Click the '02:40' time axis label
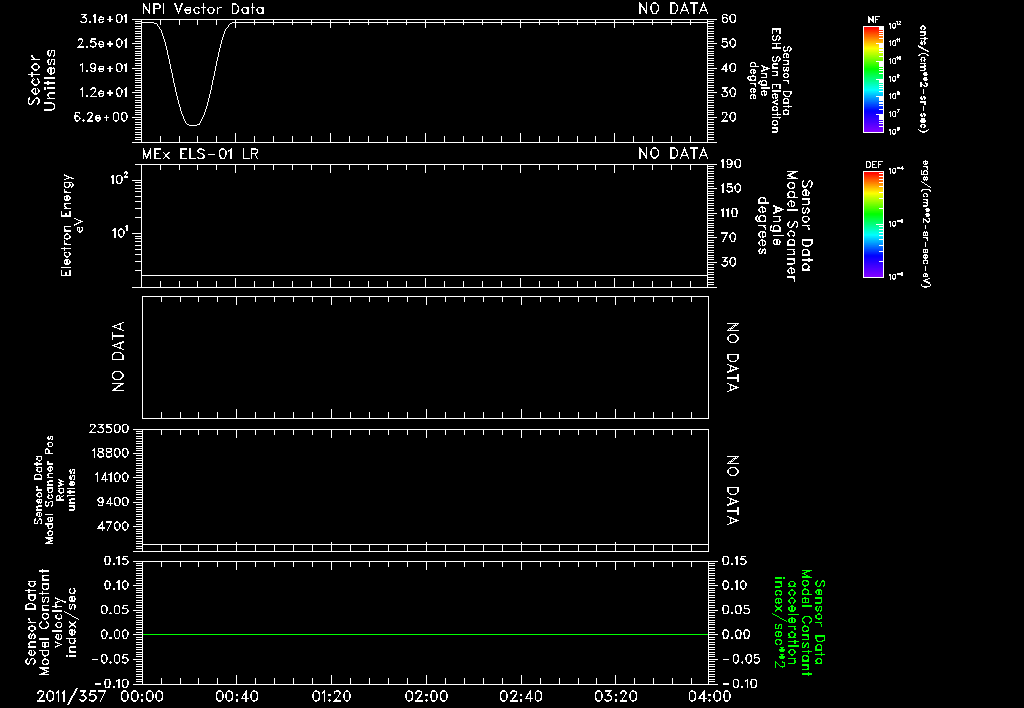This screenshot has width=1024, height=708. (520, 696)
